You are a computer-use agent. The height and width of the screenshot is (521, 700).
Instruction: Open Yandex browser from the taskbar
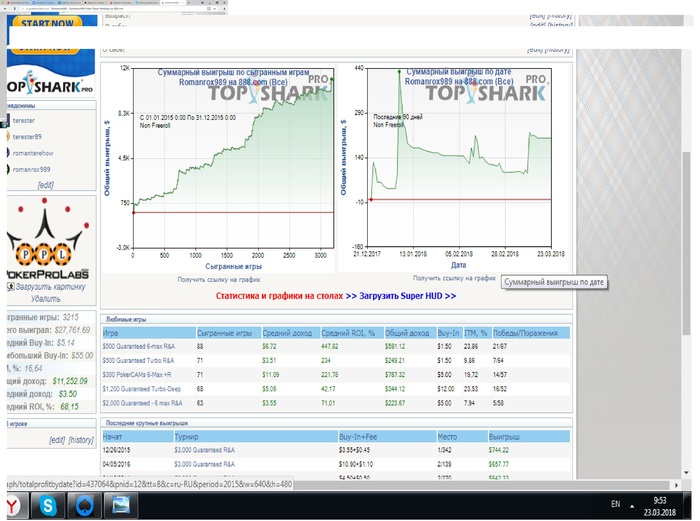tap(13, 505)
